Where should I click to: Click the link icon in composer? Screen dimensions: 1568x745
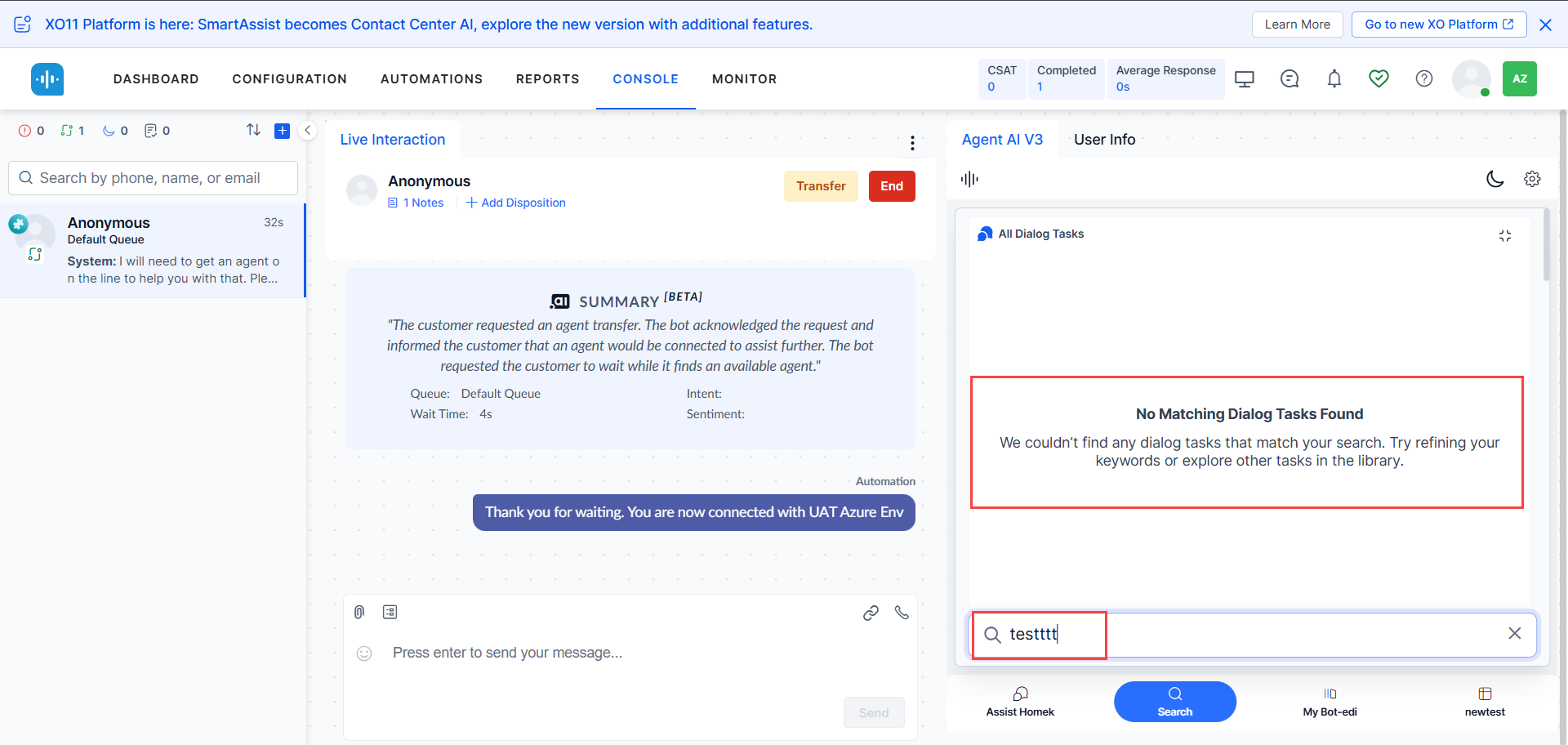[871, 613]
